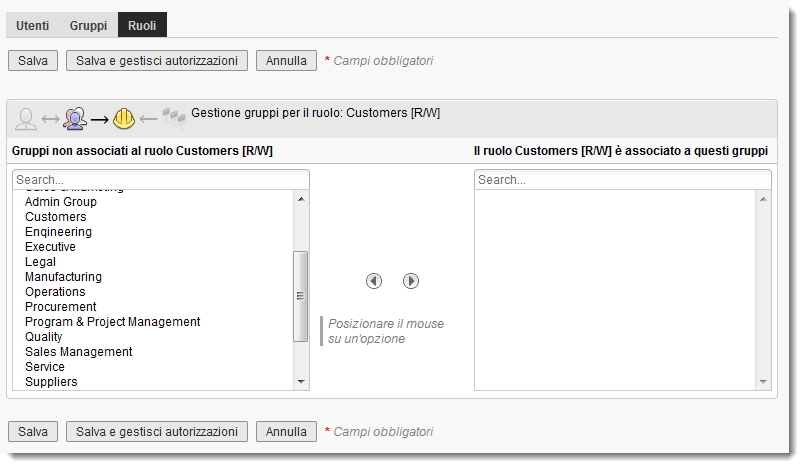
Task: Click the move-right arrow button
Action: [x=411, y=281]
